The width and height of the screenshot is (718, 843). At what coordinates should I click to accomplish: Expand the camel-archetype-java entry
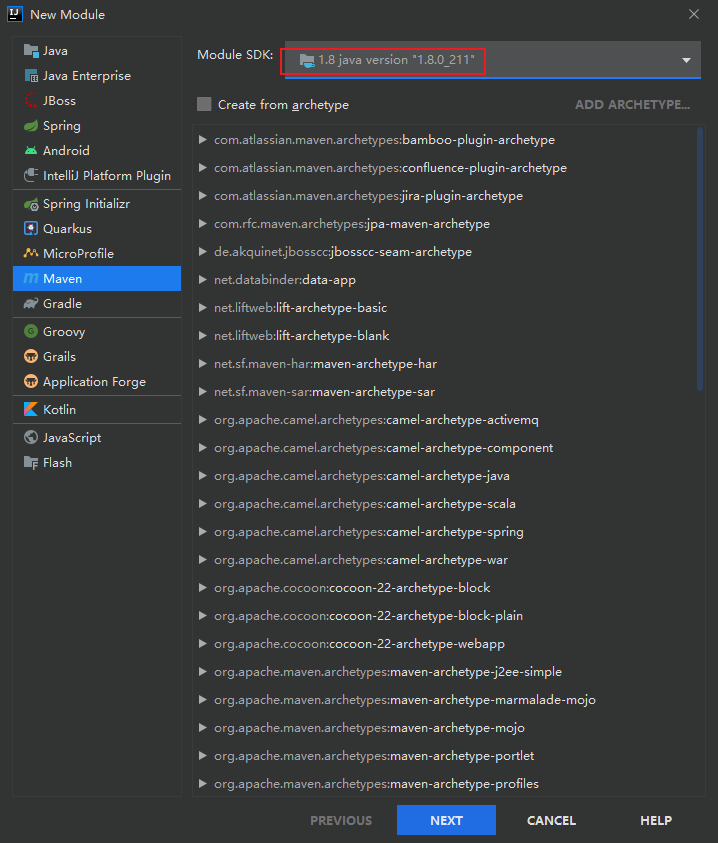(x=203, y=476)
